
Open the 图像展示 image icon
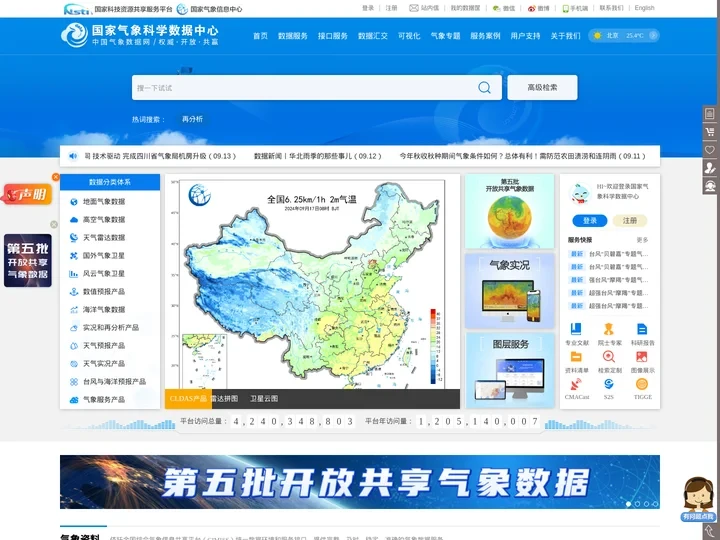click(x=642, y=356)
